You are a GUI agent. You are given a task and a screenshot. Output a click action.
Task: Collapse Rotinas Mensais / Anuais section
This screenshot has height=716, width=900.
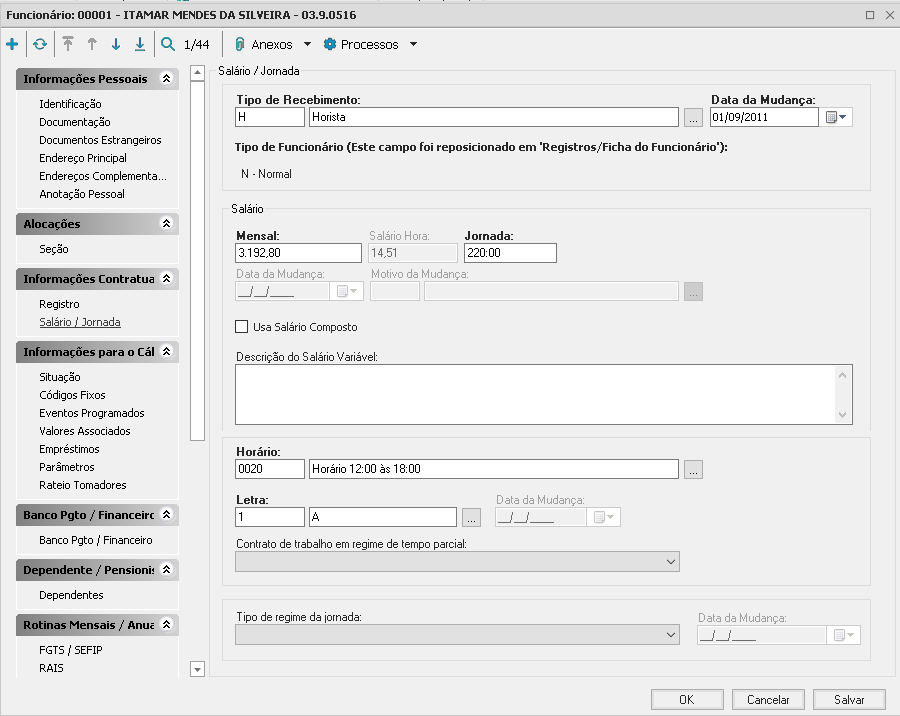point(166,625)
